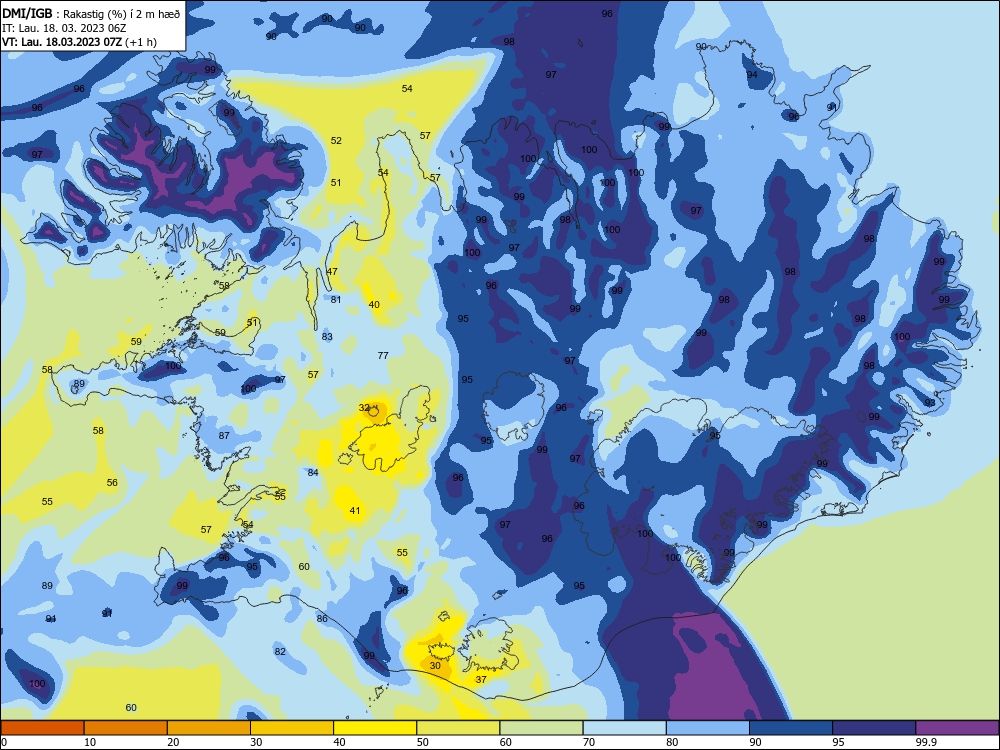
Task: Click the humidity value '30' on the map
Action: click(x=435, y=666)
